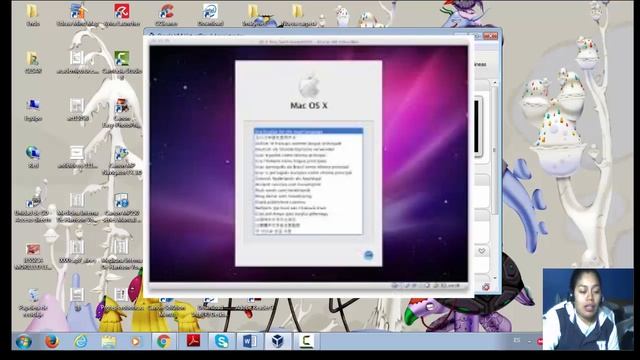Open the Intel desktop shortcut

(x=211, y=15)
